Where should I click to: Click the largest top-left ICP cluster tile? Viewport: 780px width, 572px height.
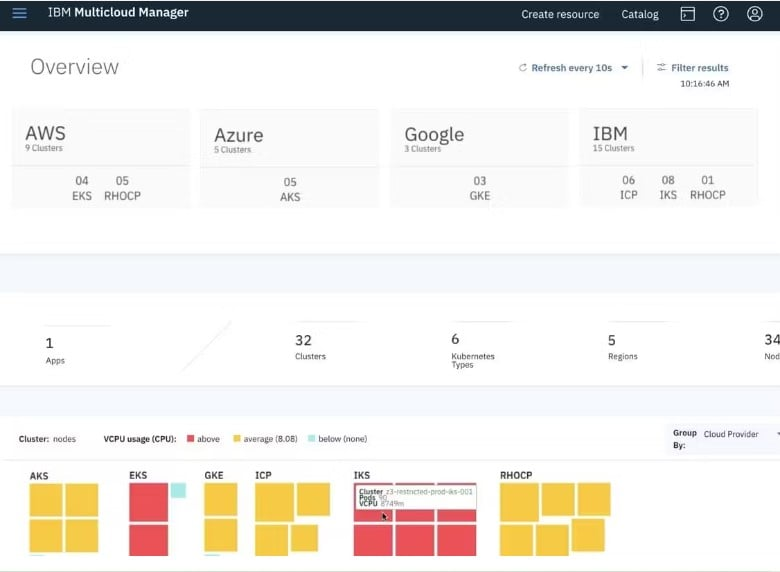pos(274,502)
